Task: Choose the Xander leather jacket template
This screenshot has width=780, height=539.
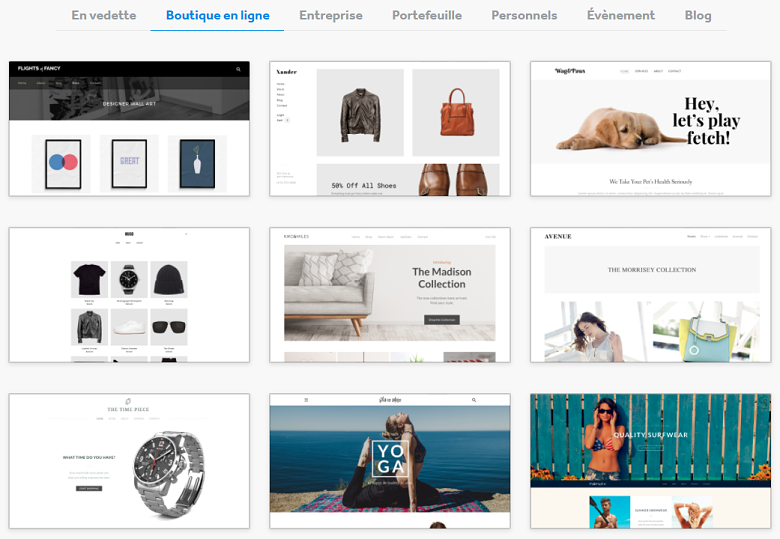Action: [390, 129]
